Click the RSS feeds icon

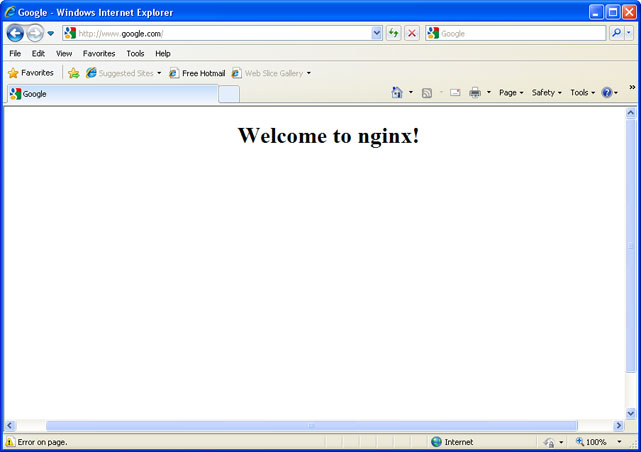pyautogui.click(x=427, y=93)
